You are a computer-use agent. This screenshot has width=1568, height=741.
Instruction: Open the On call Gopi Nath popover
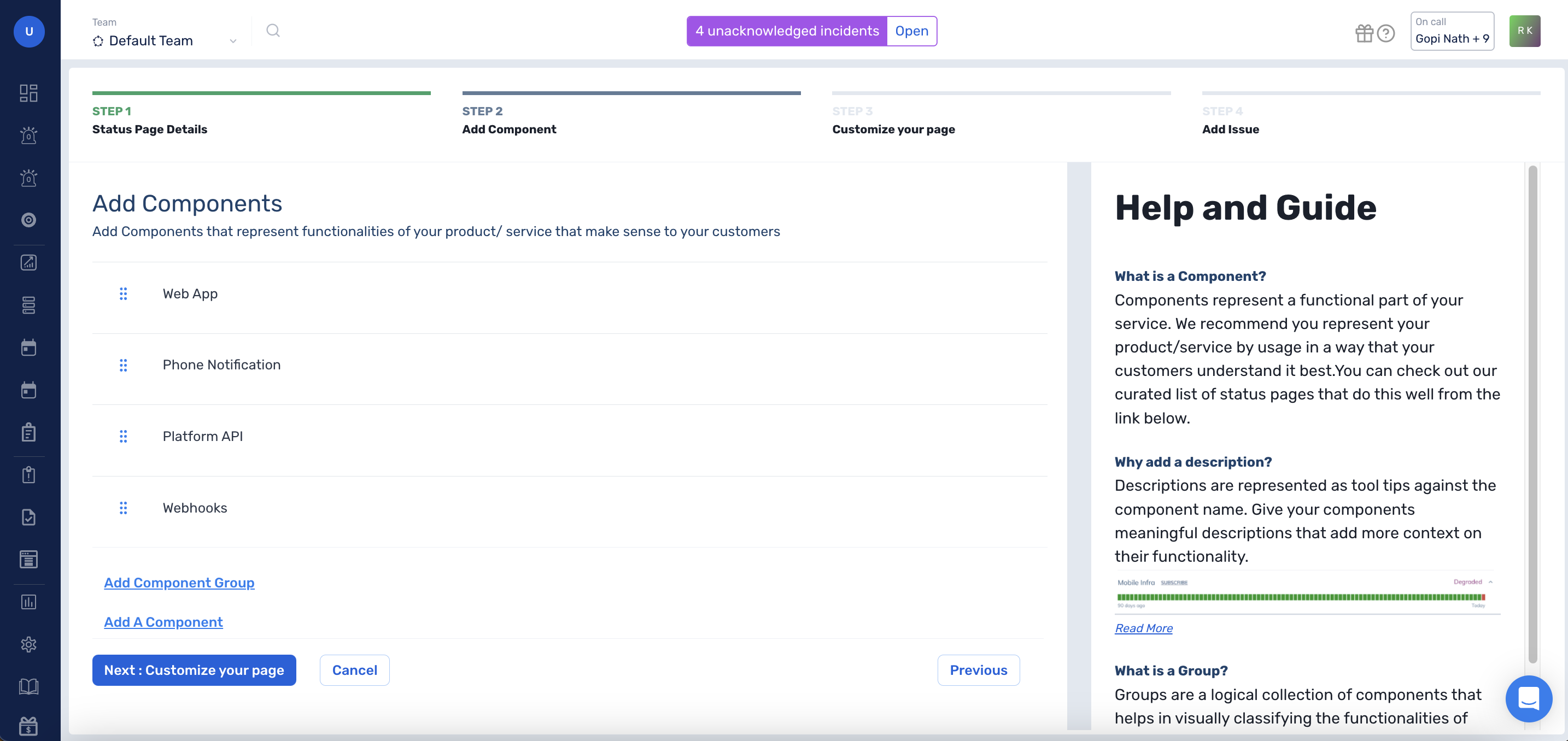tap(1452, 31)
